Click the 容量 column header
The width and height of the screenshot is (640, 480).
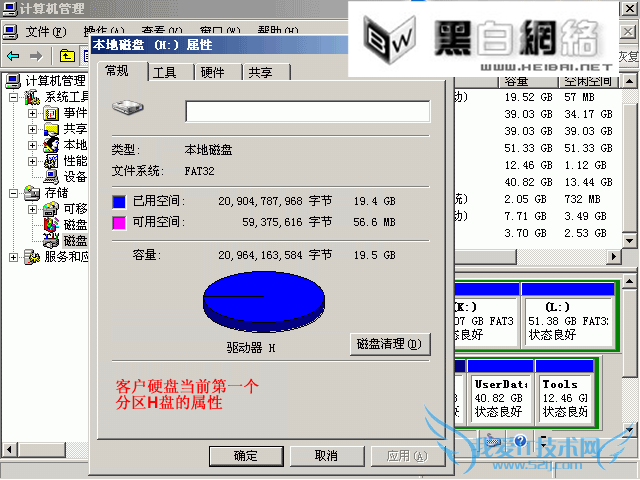click(528, 81)
